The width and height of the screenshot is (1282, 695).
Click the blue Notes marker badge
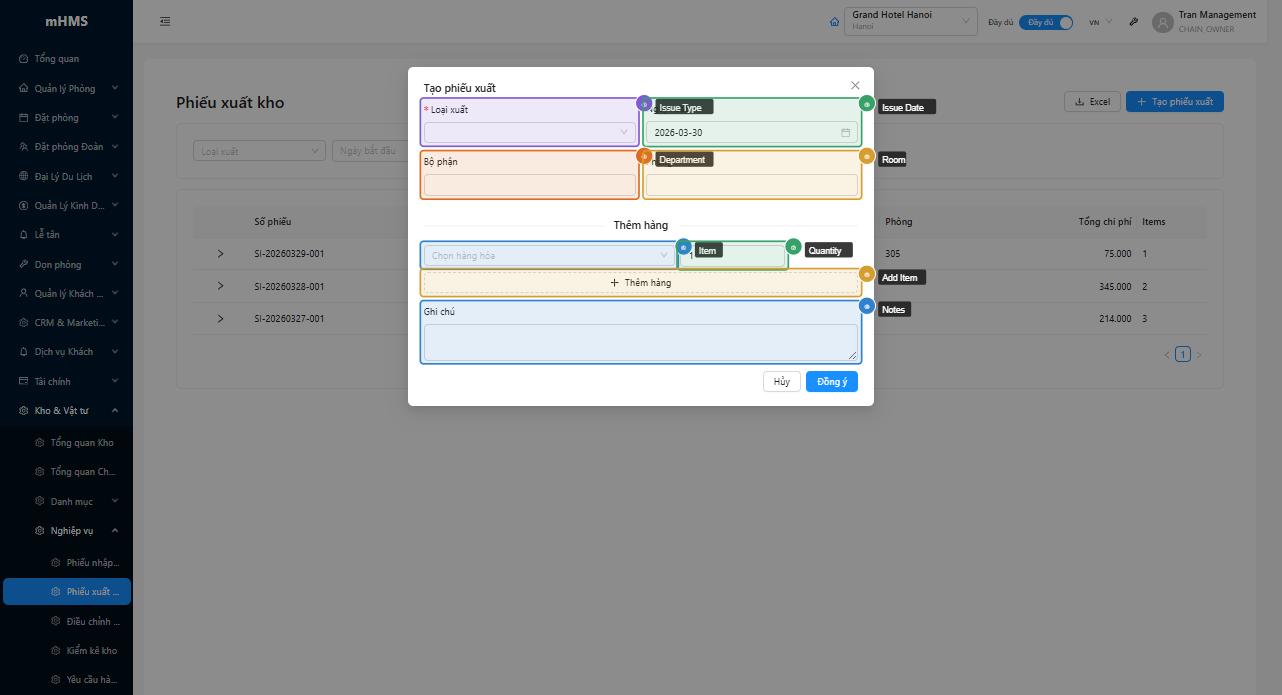(867, 306)
